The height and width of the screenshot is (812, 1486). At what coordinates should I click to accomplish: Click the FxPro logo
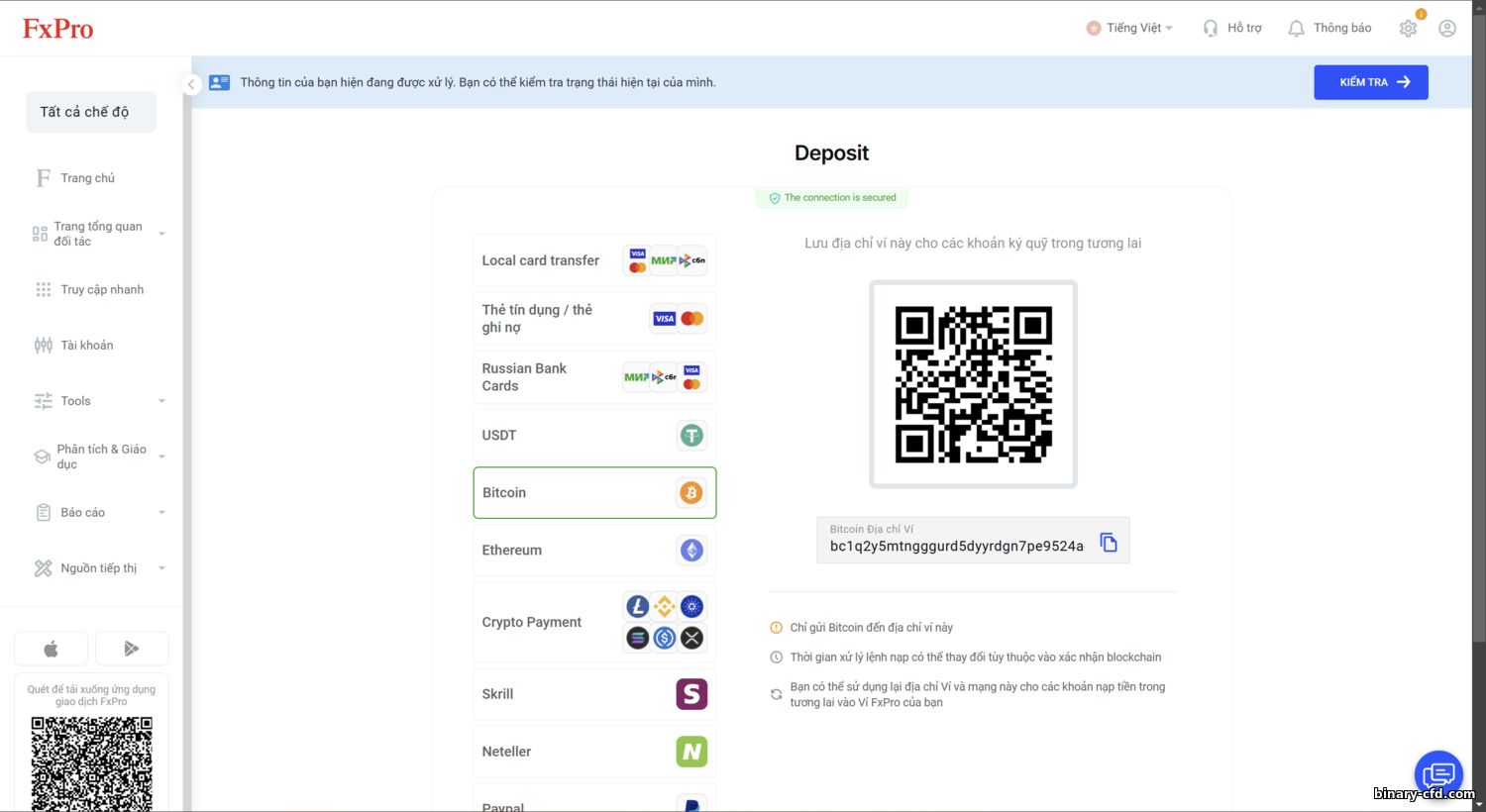57,29
